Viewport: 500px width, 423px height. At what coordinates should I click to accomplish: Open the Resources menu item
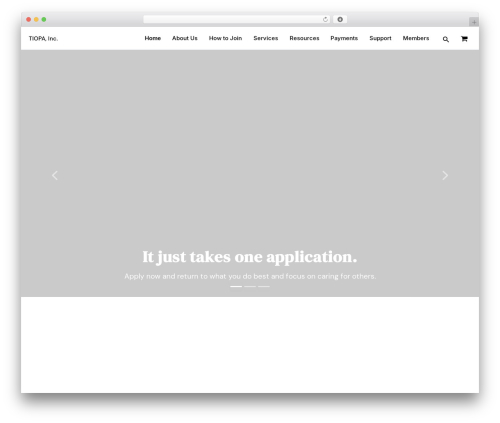pyautogui.click(x=304, y=38)
